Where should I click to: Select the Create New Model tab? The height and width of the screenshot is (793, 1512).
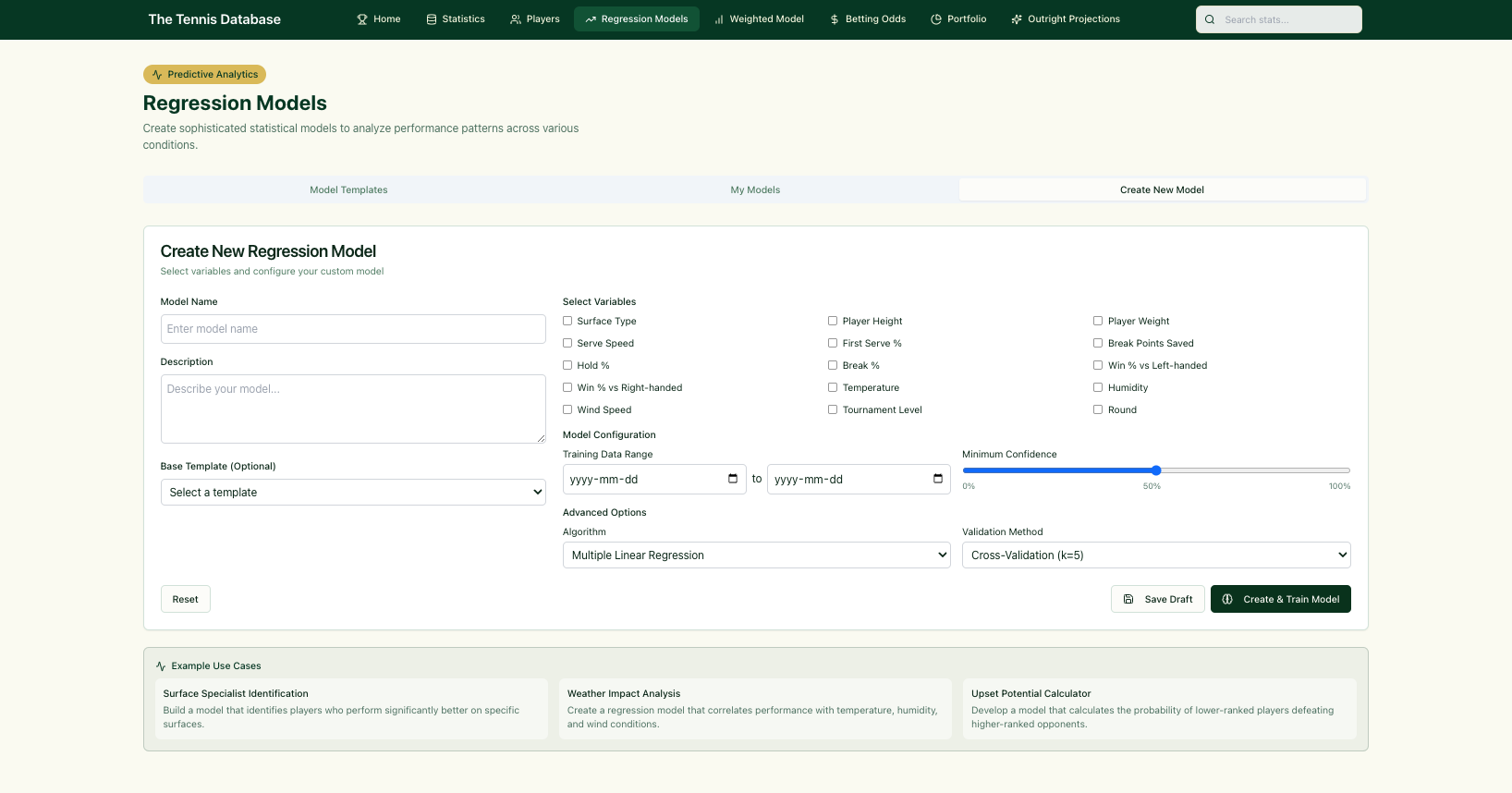(1162, 189)
